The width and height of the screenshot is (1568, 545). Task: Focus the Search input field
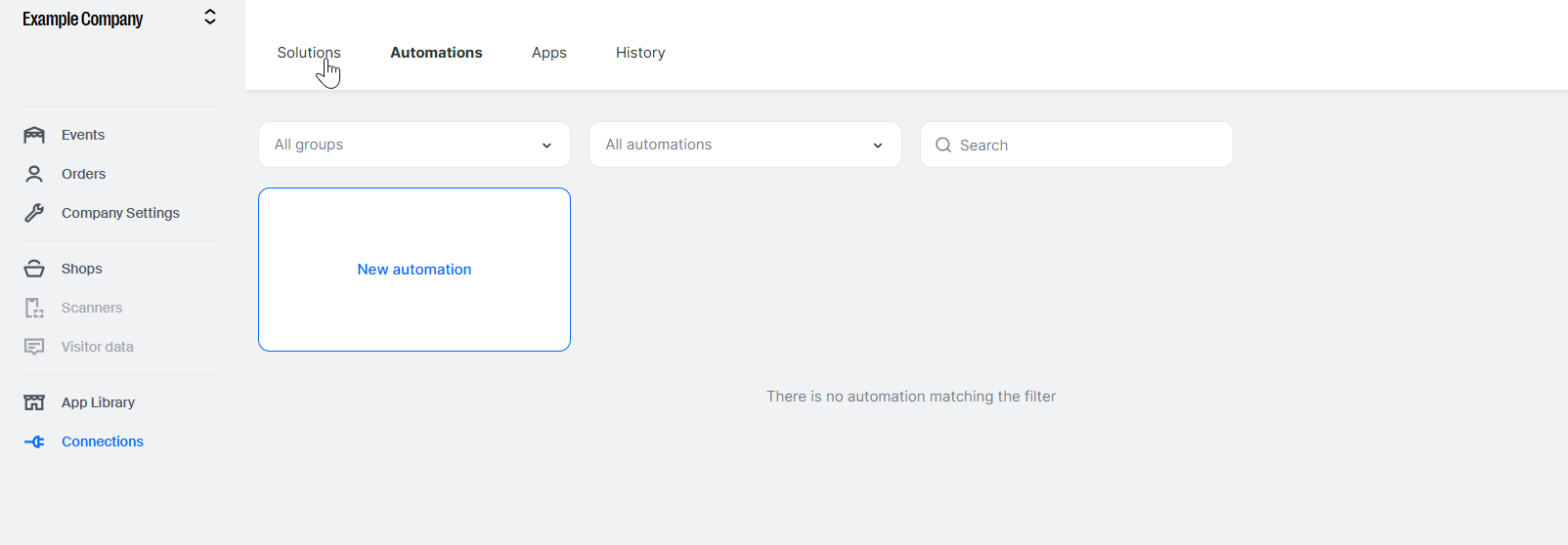(x=1076, y=145)
